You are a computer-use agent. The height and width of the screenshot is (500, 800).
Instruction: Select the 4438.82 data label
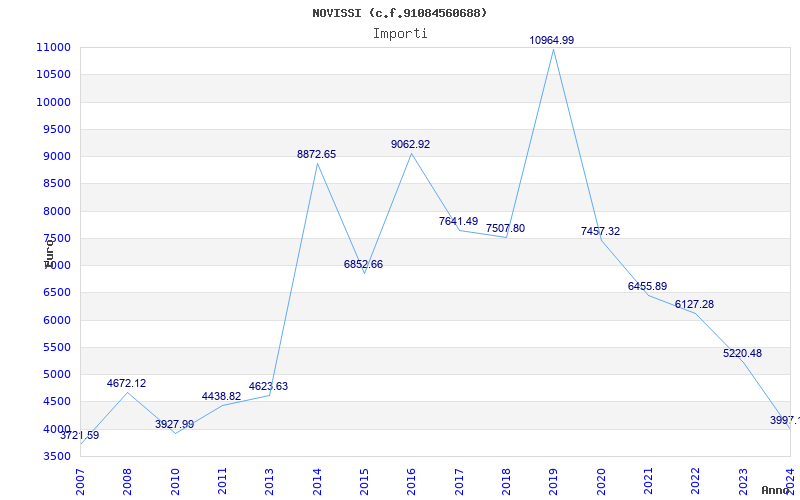pos(221,396)
